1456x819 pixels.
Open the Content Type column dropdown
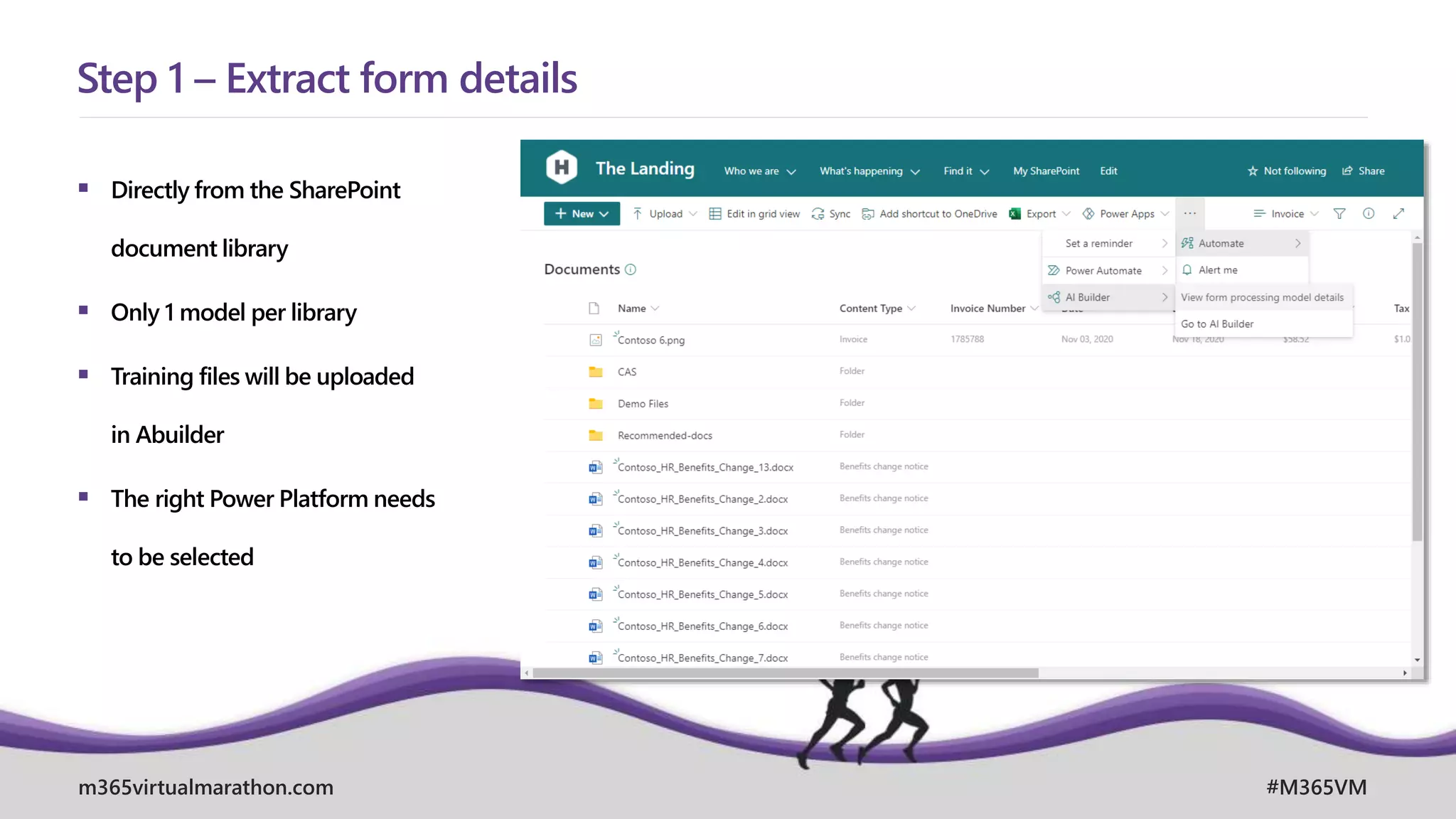[911, 309]
